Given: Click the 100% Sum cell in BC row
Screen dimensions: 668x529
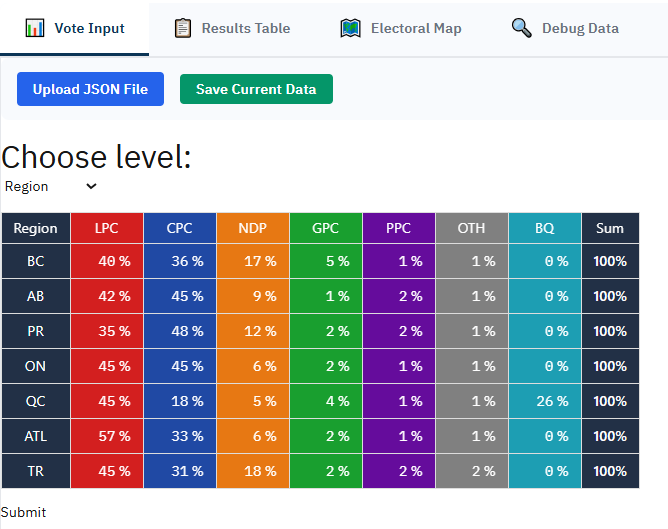Looking at the screenshot, I should [610, 261].
